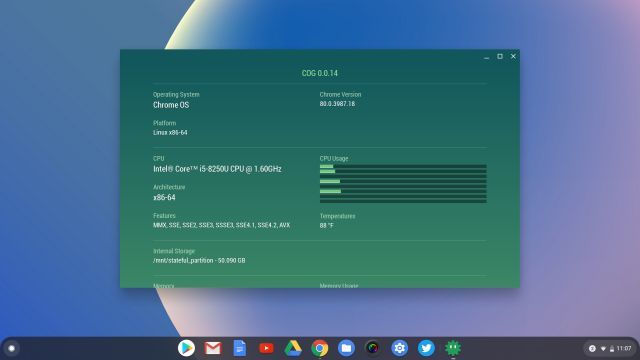The width and height of the screenshot is (640, 360).
Task: Open the Files app icon
Action: tap(346, 348)
